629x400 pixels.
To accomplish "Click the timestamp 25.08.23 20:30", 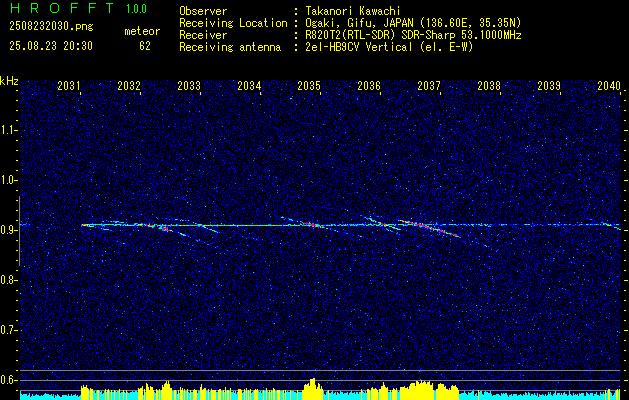I will point(51,46).
